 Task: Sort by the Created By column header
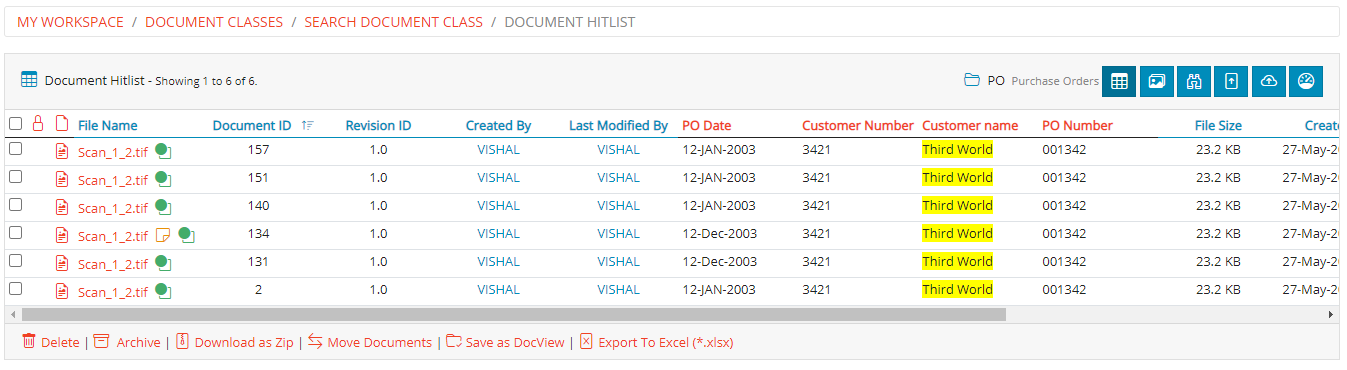498,126
